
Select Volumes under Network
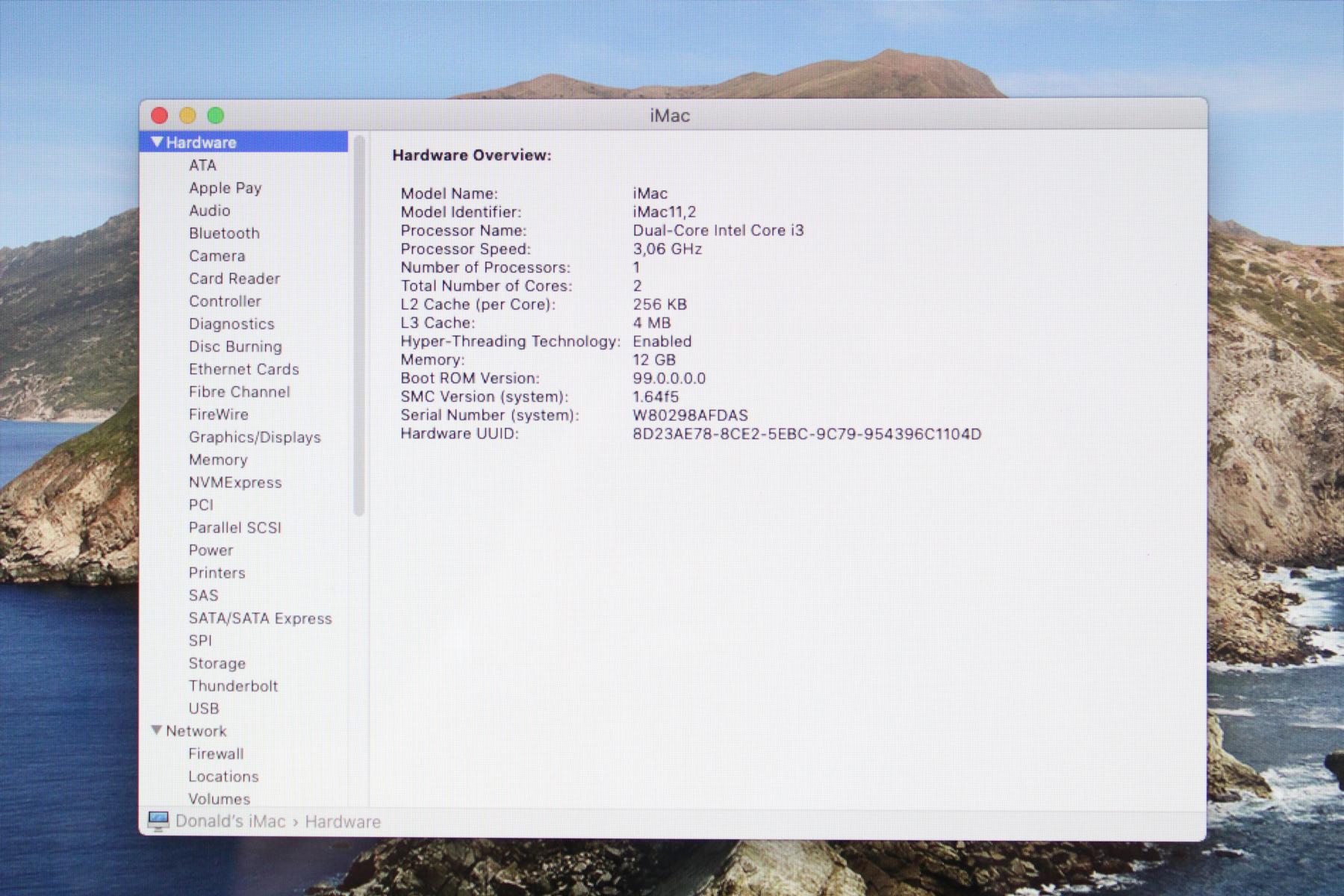point(219,799)
